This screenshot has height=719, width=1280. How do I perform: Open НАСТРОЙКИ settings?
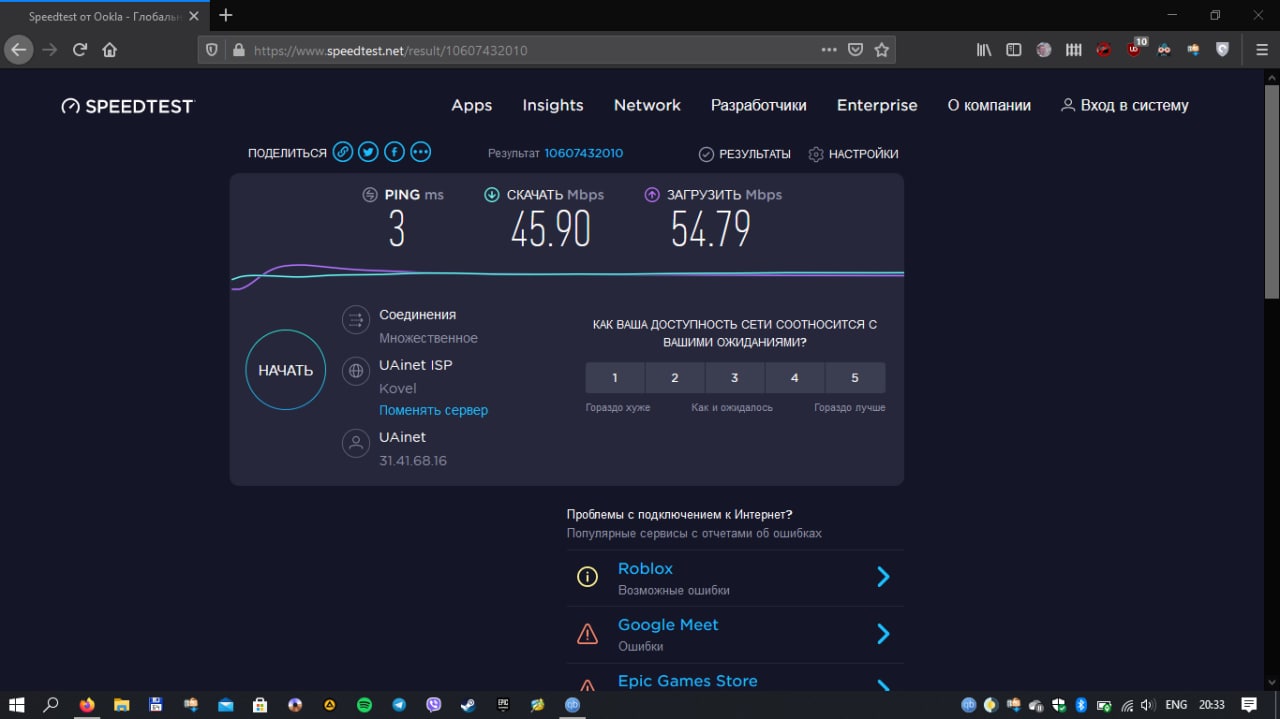tap(853, 154)
